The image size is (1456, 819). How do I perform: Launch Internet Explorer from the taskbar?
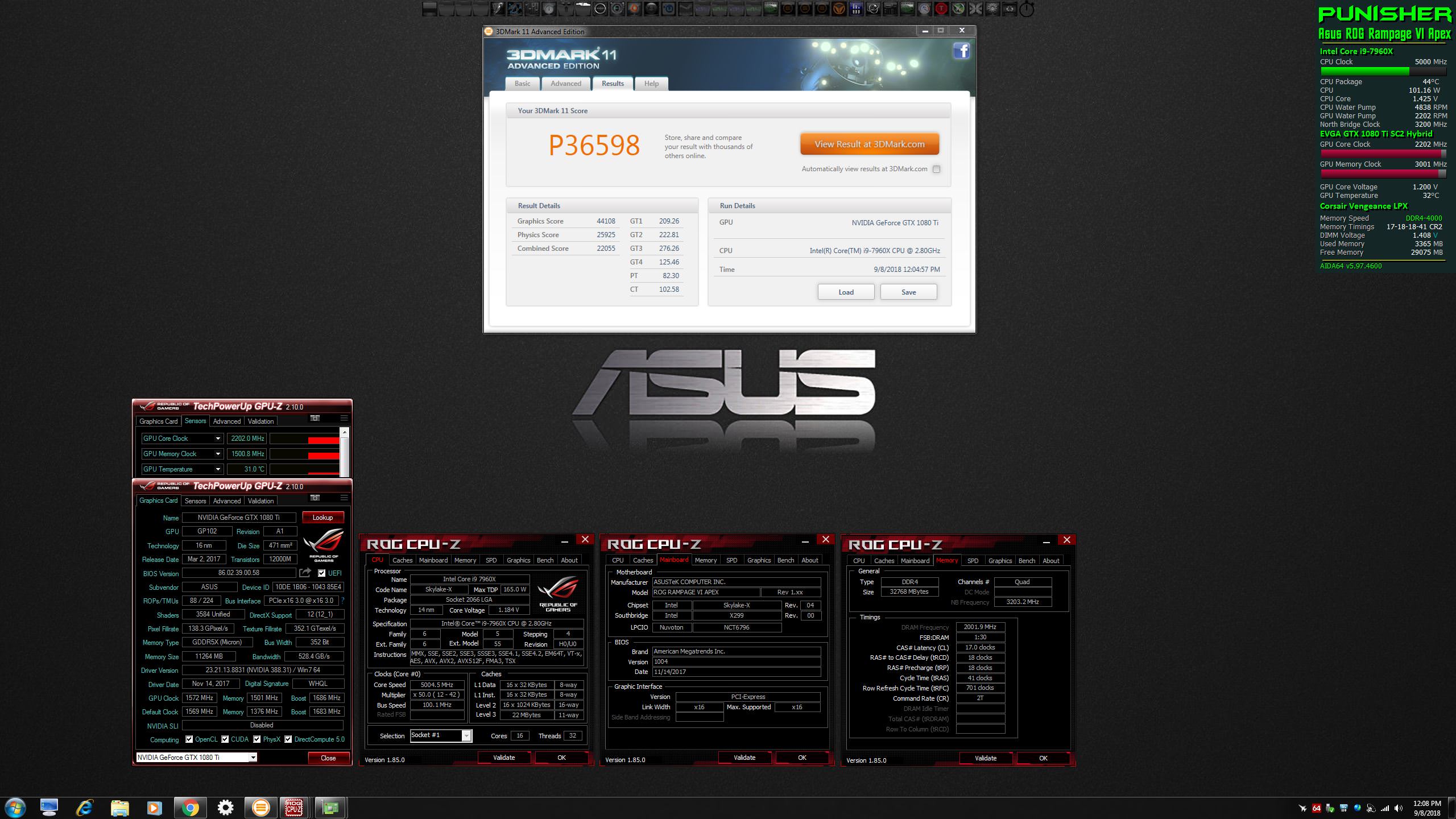85,808
